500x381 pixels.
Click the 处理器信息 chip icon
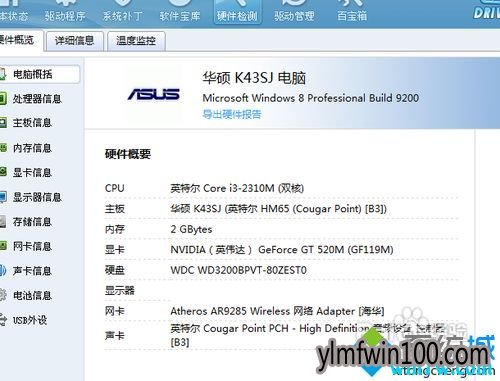pos(3,99)
